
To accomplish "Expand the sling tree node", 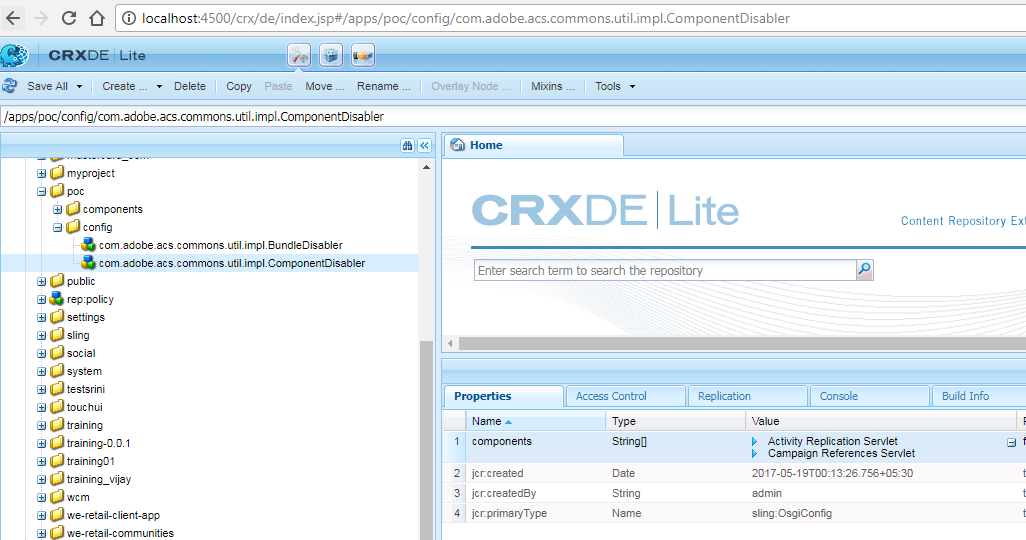I will pyautogui.click(x=41, y=336).
